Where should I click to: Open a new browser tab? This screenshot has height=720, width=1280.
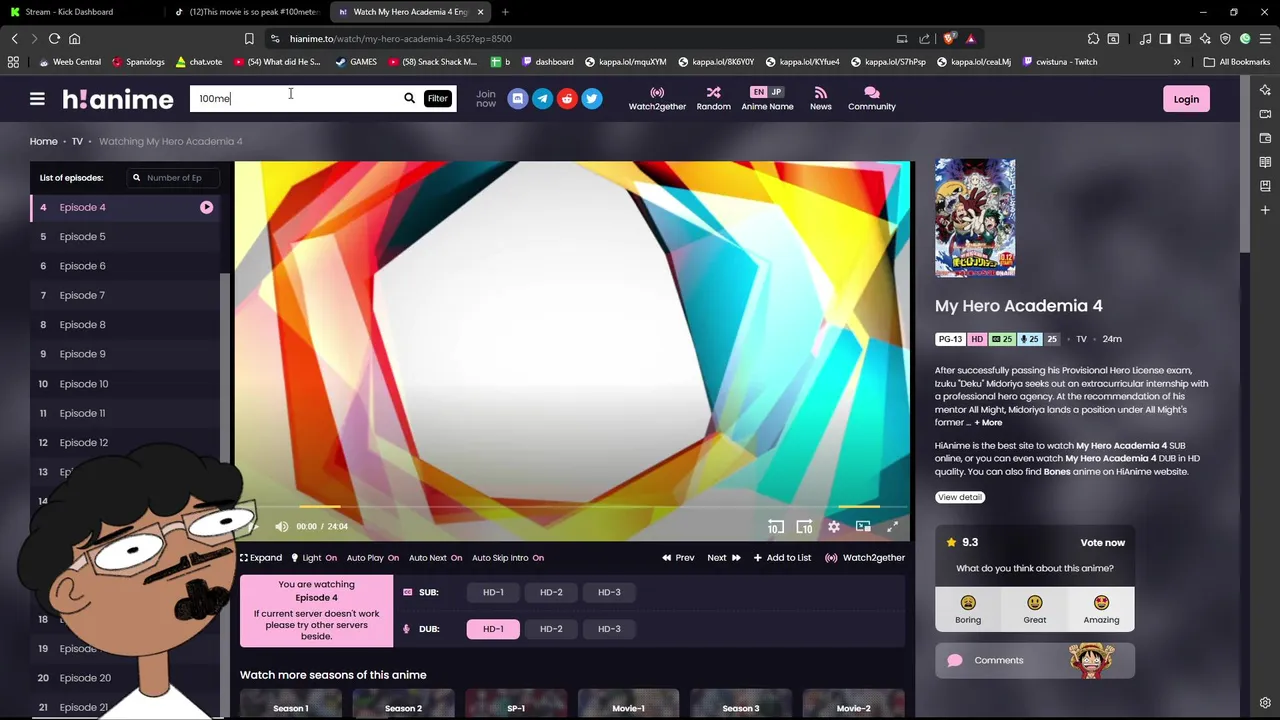505,12
